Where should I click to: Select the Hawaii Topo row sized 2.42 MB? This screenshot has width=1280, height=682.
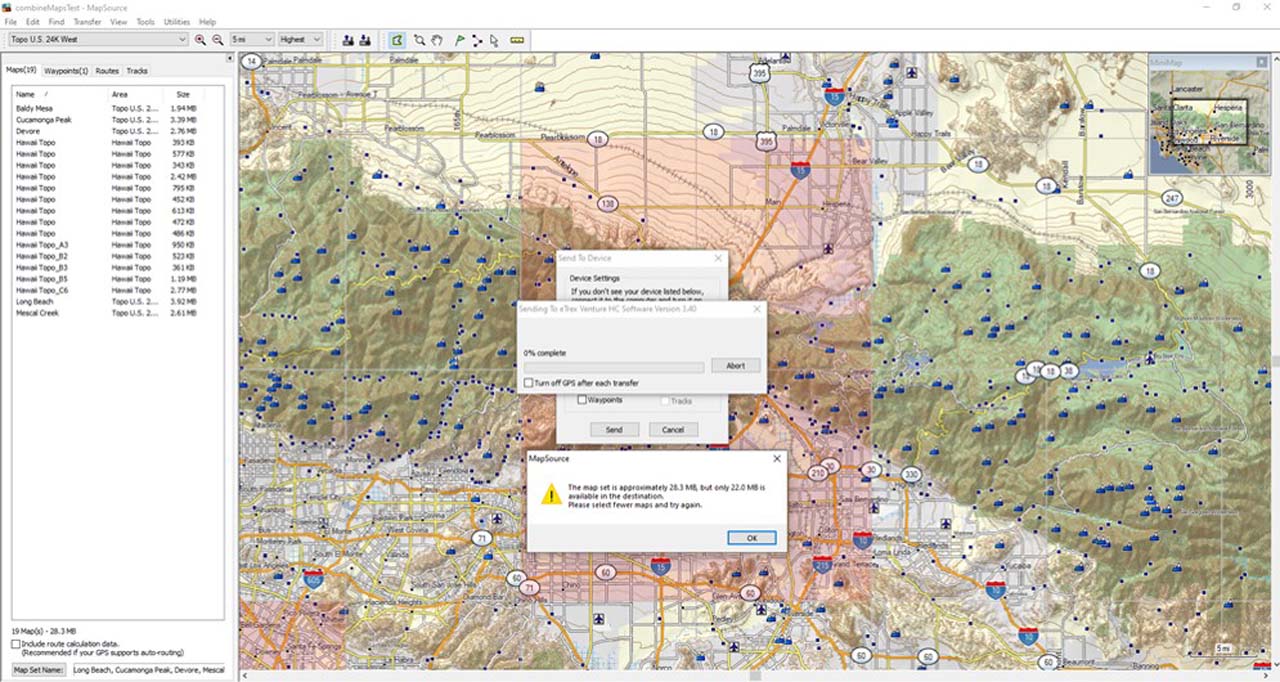105,177
